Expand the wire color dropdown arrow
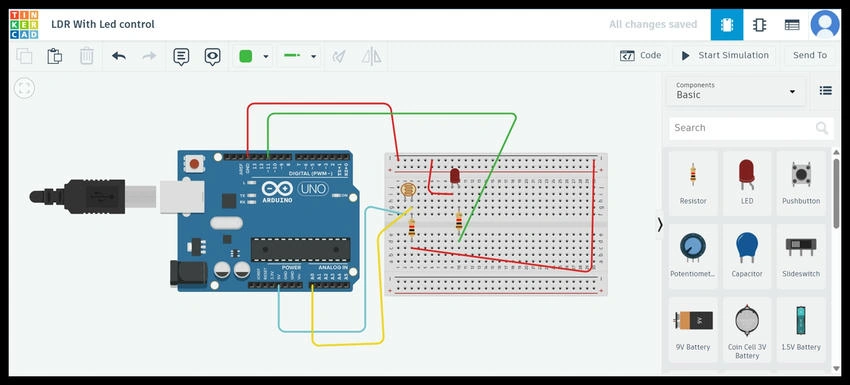Viewport: 850px width, 385px height. [x=266, y=56]
